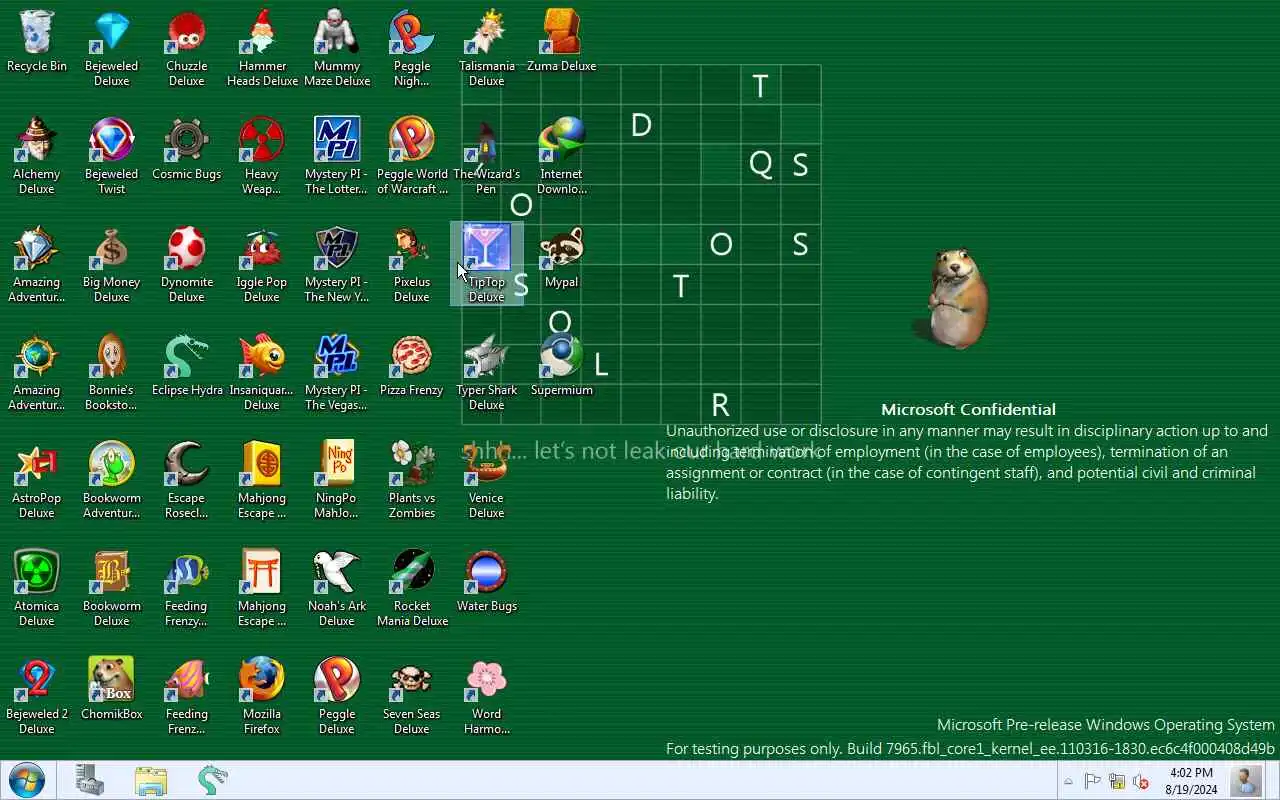Viewport: 1280px width, 800px height.
Task: Open the Mummy Maze Deluxe shortcut
Action: point(337,48)
